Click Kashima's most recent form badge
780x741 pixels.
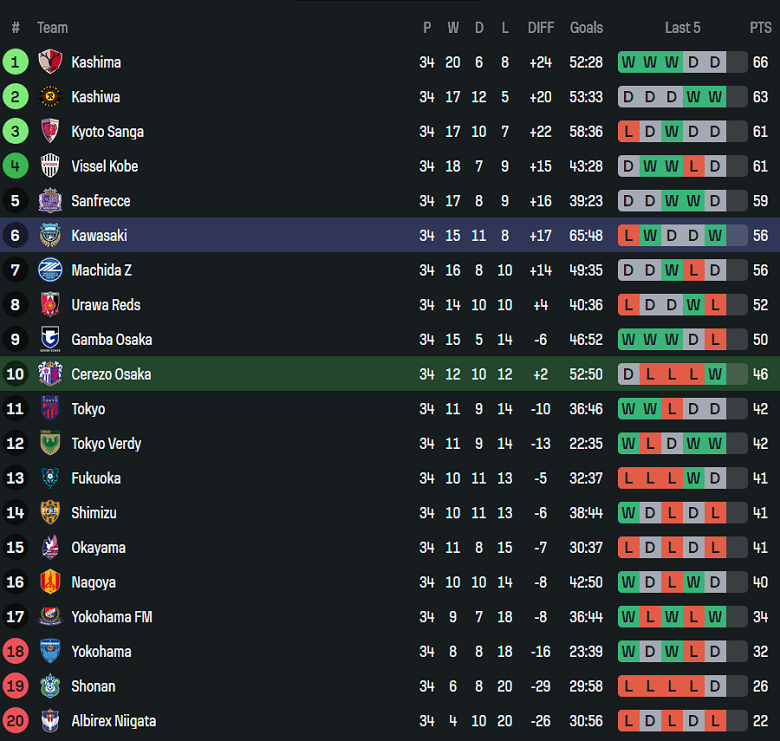tap(715, 62)
